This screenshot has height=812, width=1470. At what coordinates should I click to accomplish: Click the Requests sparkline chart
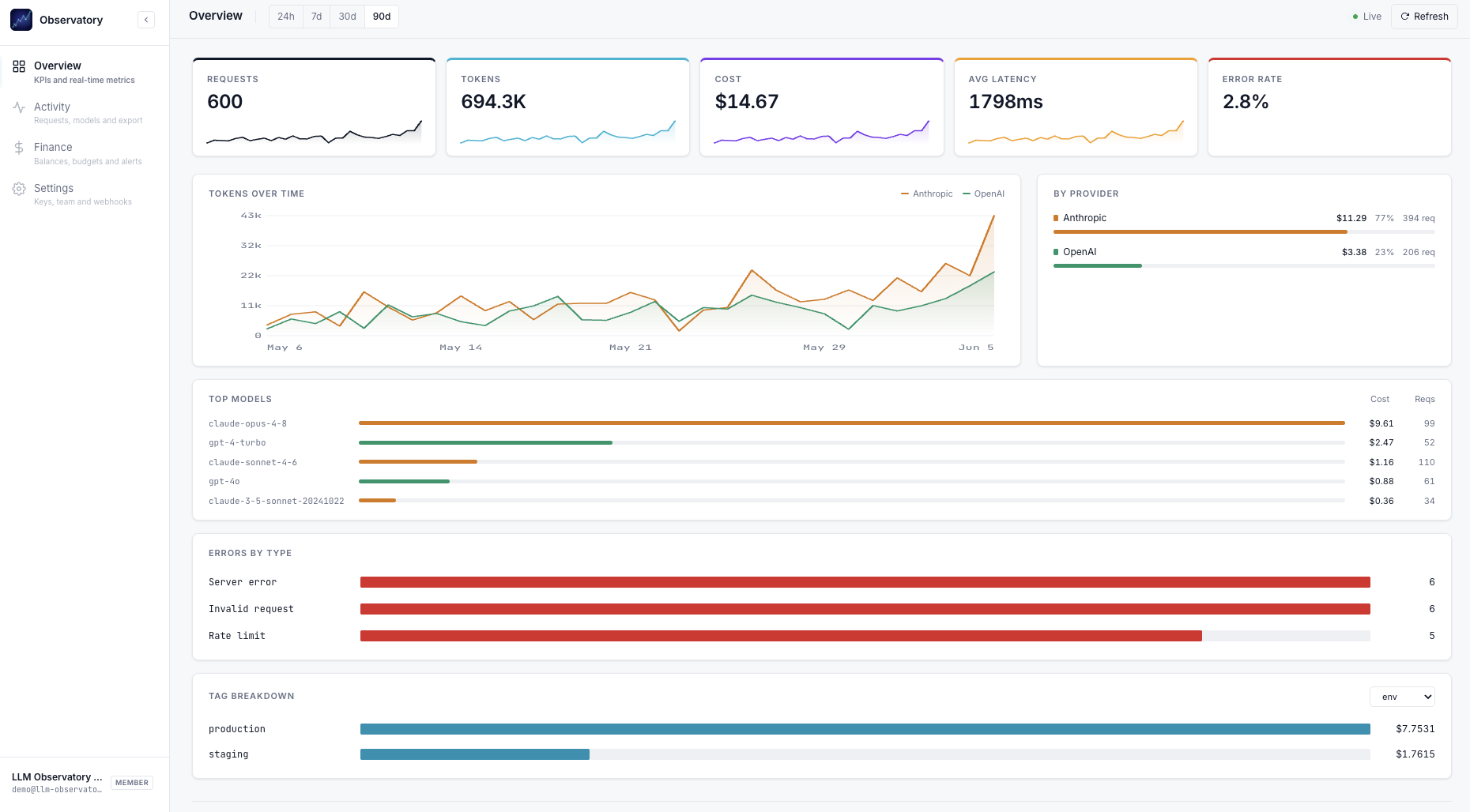click(x=315, y=132)
